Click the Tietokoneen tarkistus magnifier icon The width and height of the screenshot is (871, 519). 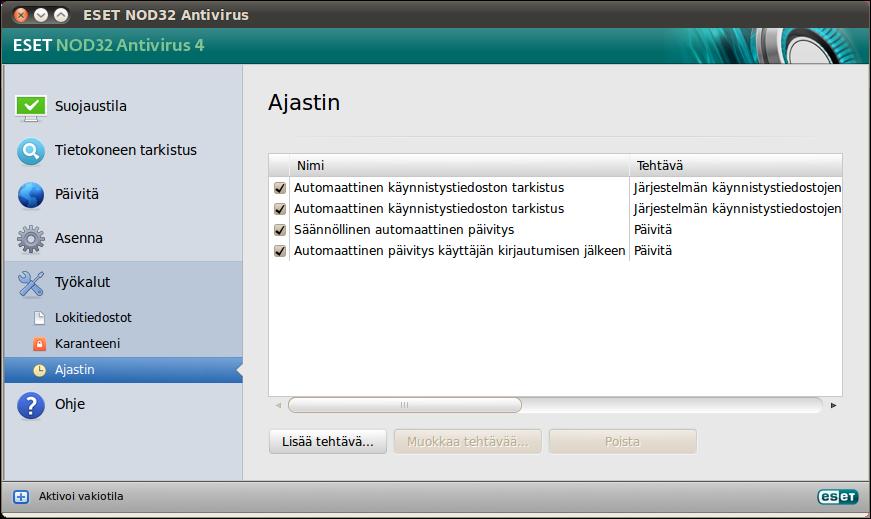[31, 151]
